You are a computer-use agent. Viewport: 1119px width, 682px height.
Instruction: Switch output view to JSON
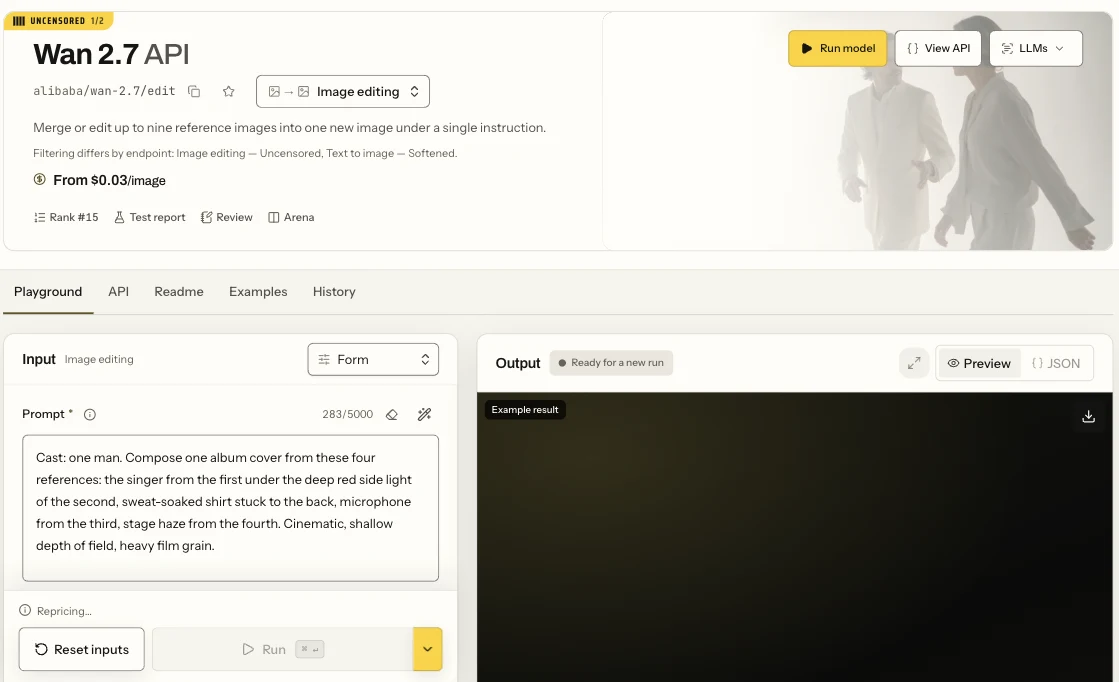click(x=1056, y=363)
